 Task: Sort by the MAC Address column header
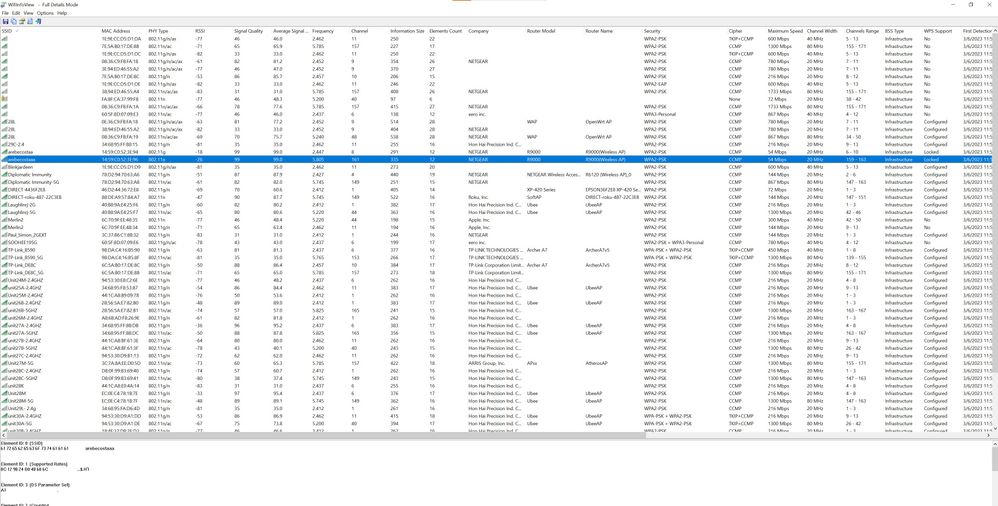(x=123, y=31)
